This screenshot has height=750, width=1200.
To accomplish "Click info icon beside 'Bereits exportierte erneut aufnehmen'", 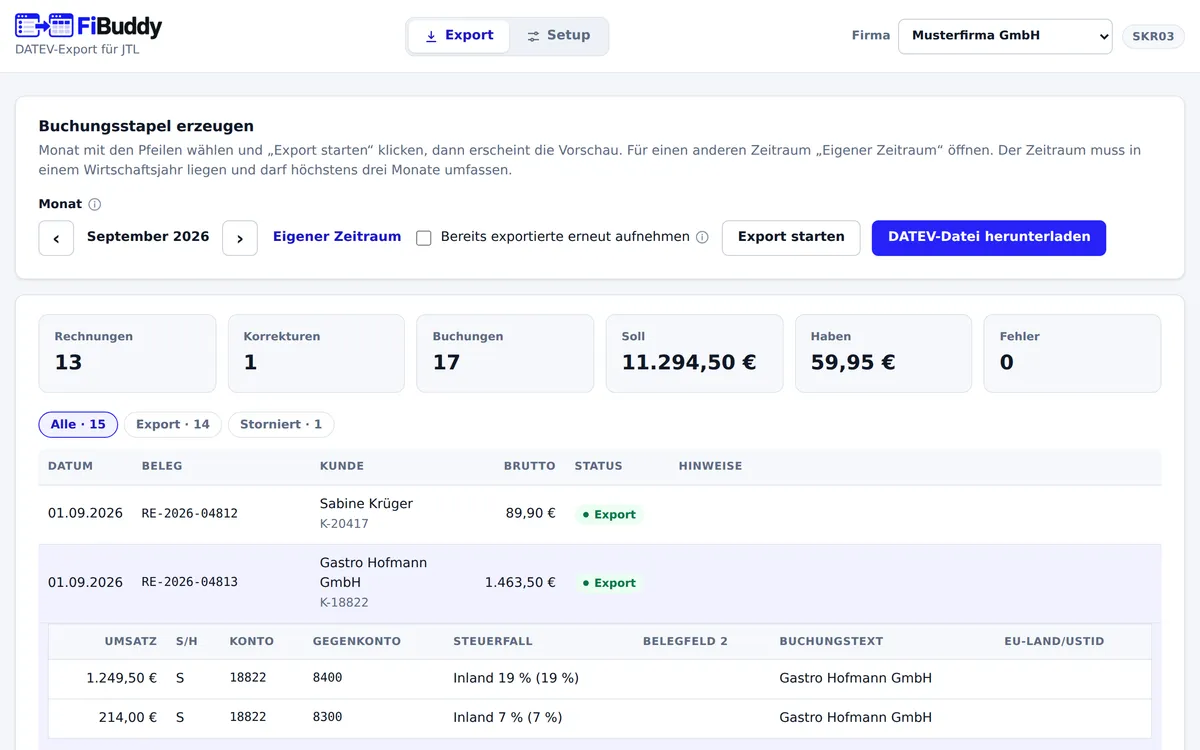I will point(702,238).
